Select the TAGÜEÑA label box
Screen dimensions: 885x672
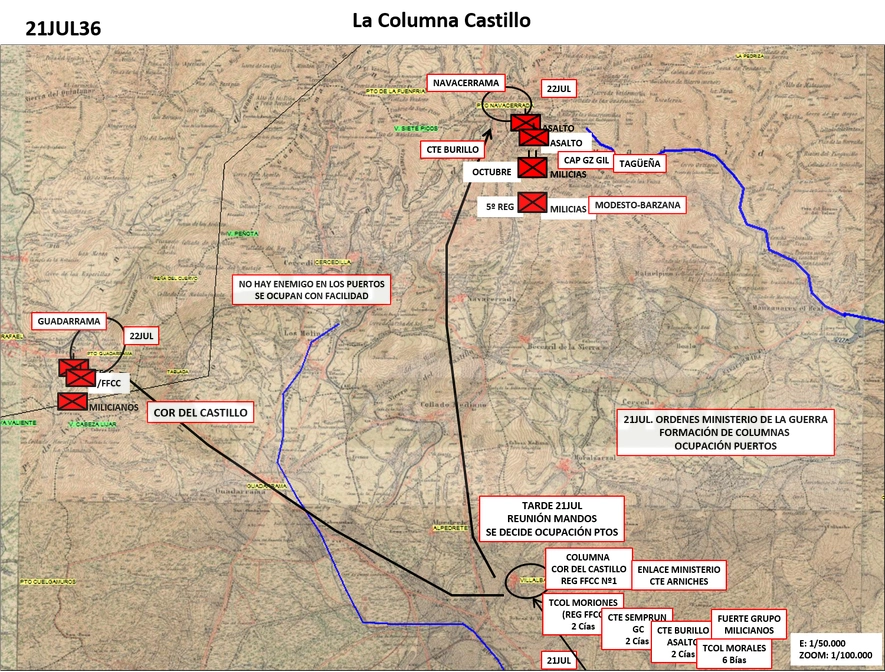(639, 164)
